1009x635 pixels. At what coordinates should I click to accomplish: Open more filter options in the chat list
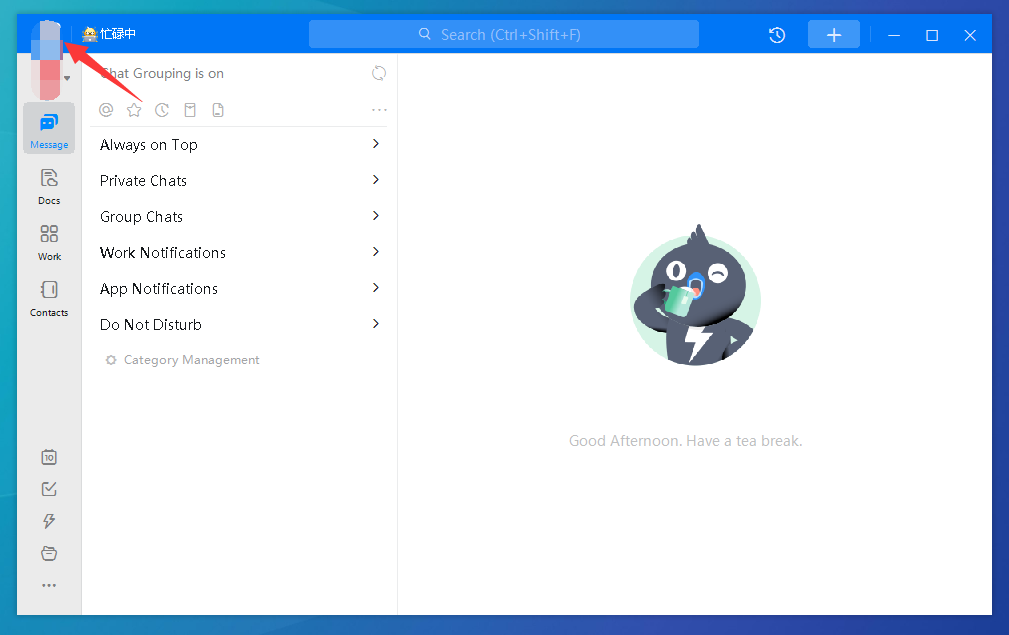click(x=380, y=110)
